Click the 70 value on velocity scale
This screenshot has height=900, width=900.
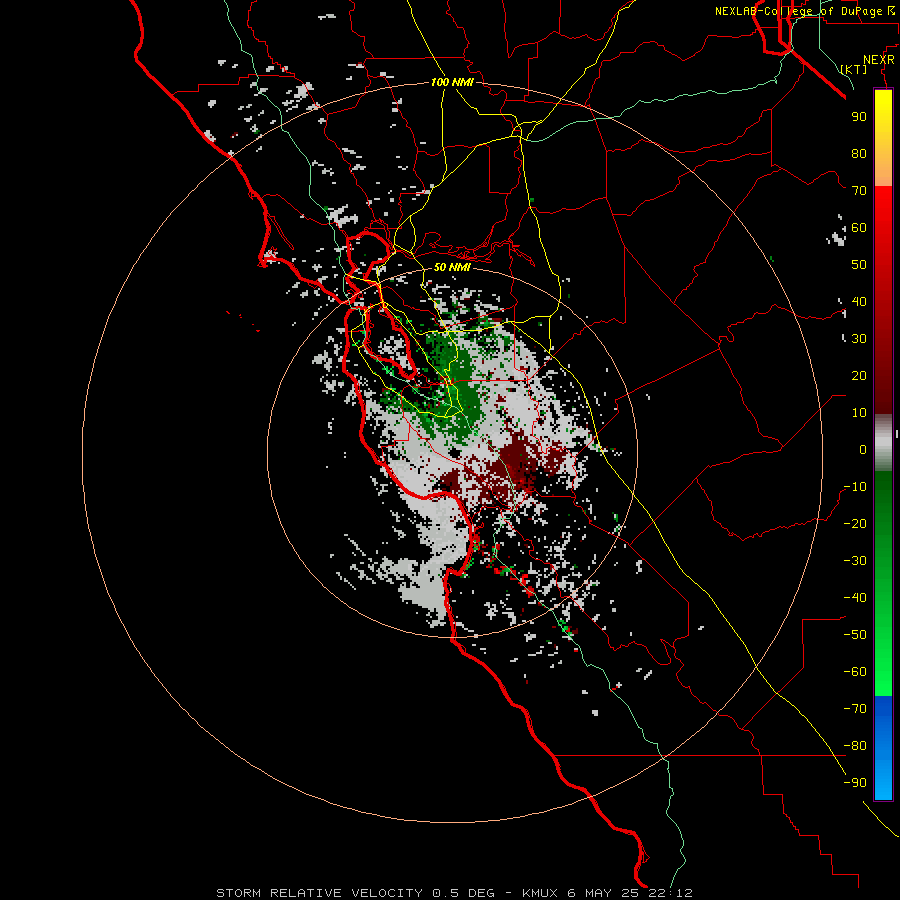pos(859,191)
